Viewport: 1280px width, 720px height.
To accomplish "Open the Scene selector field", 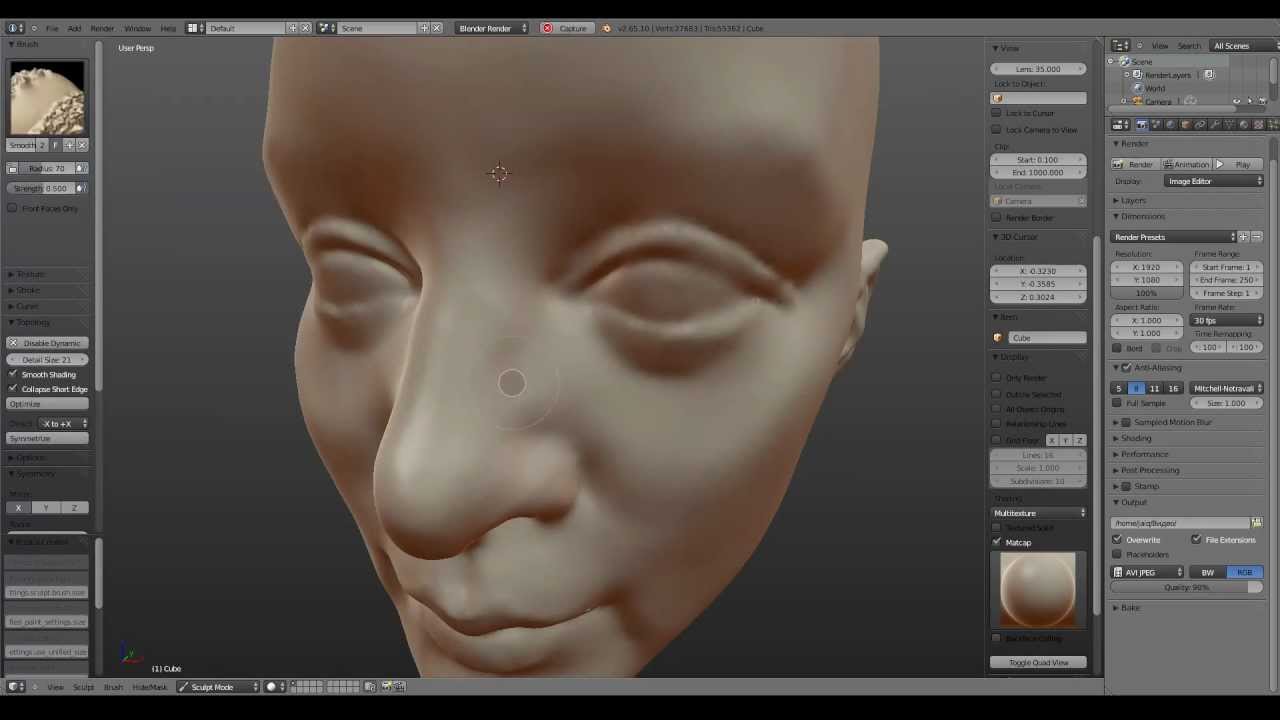I will (x=378, y=28).
